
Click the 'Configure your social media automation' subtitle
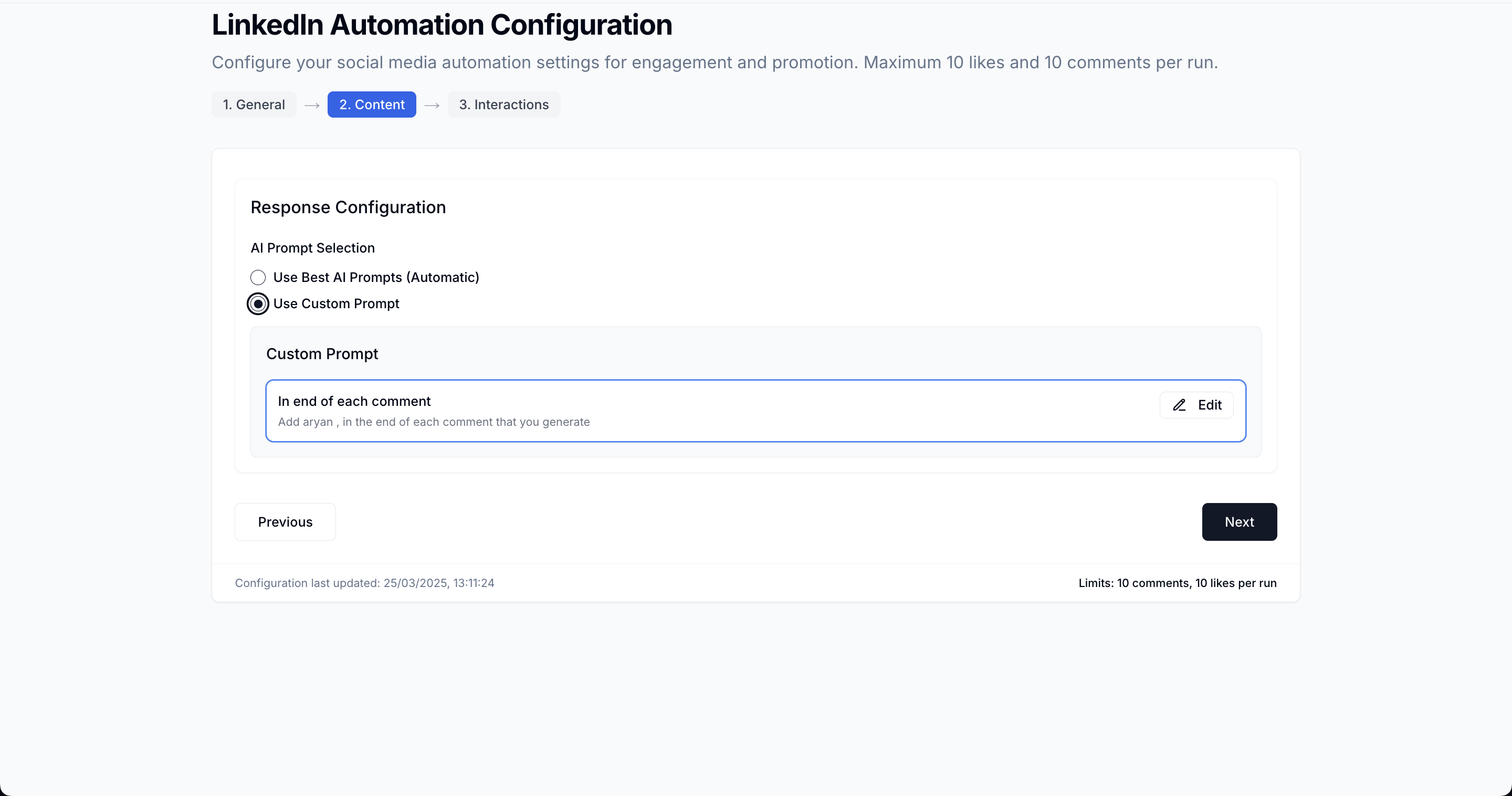(715, 62)
